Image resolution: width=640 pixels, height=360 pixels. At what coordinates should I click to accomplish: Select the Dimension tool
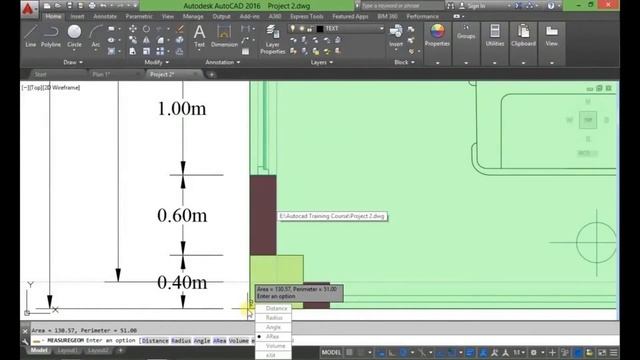pyautogui.click(x=224, y=36)
